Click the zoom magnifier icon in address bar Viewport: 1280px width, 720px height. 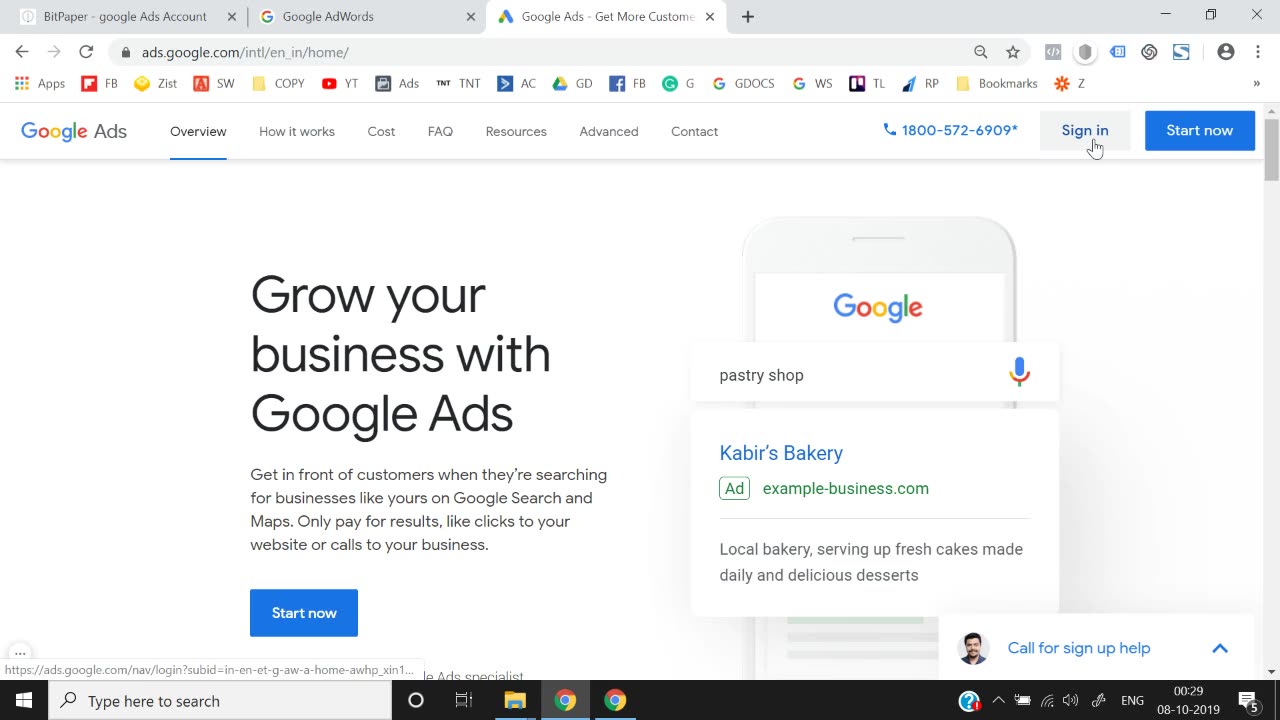981,52
